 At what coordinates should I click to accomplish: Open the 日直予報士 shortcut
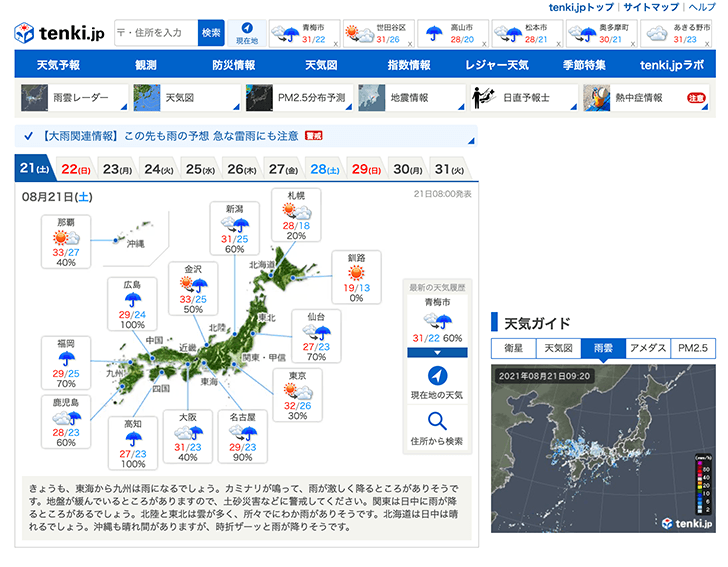click(524, 98)
